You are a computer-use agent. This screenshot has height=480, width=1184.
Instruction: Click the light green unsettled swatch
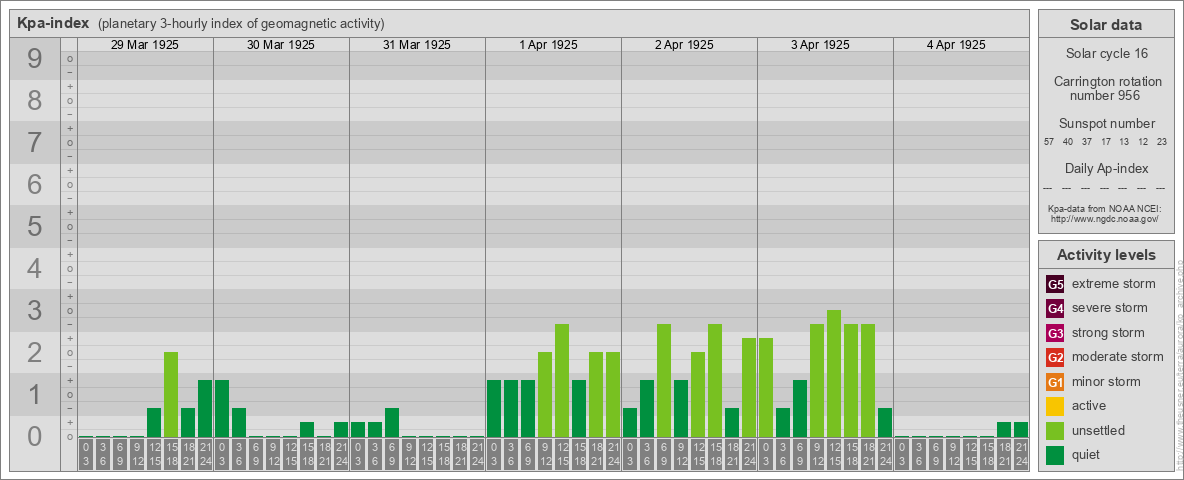(x=1055, y=431)
